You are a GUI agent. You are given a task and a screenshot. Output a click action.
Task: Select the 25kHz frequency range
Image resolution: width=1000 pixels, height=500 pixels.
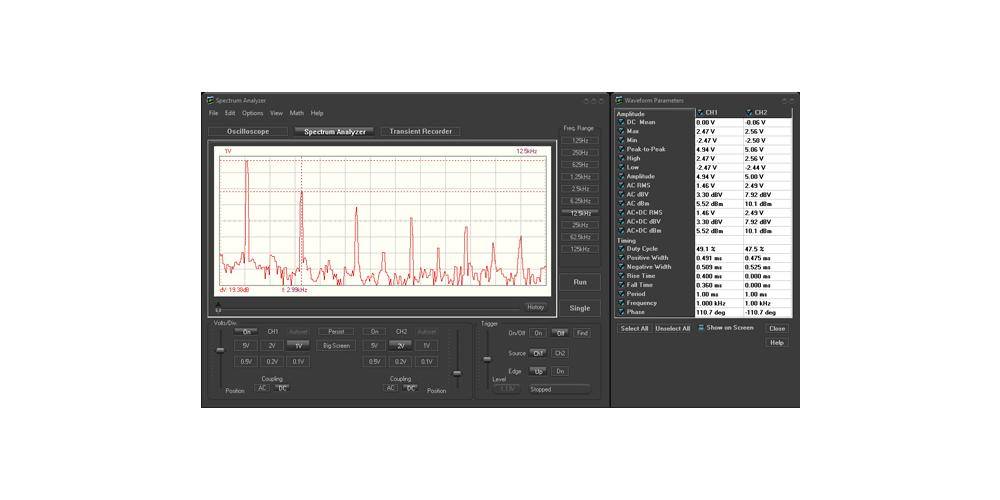pos(580,225)
